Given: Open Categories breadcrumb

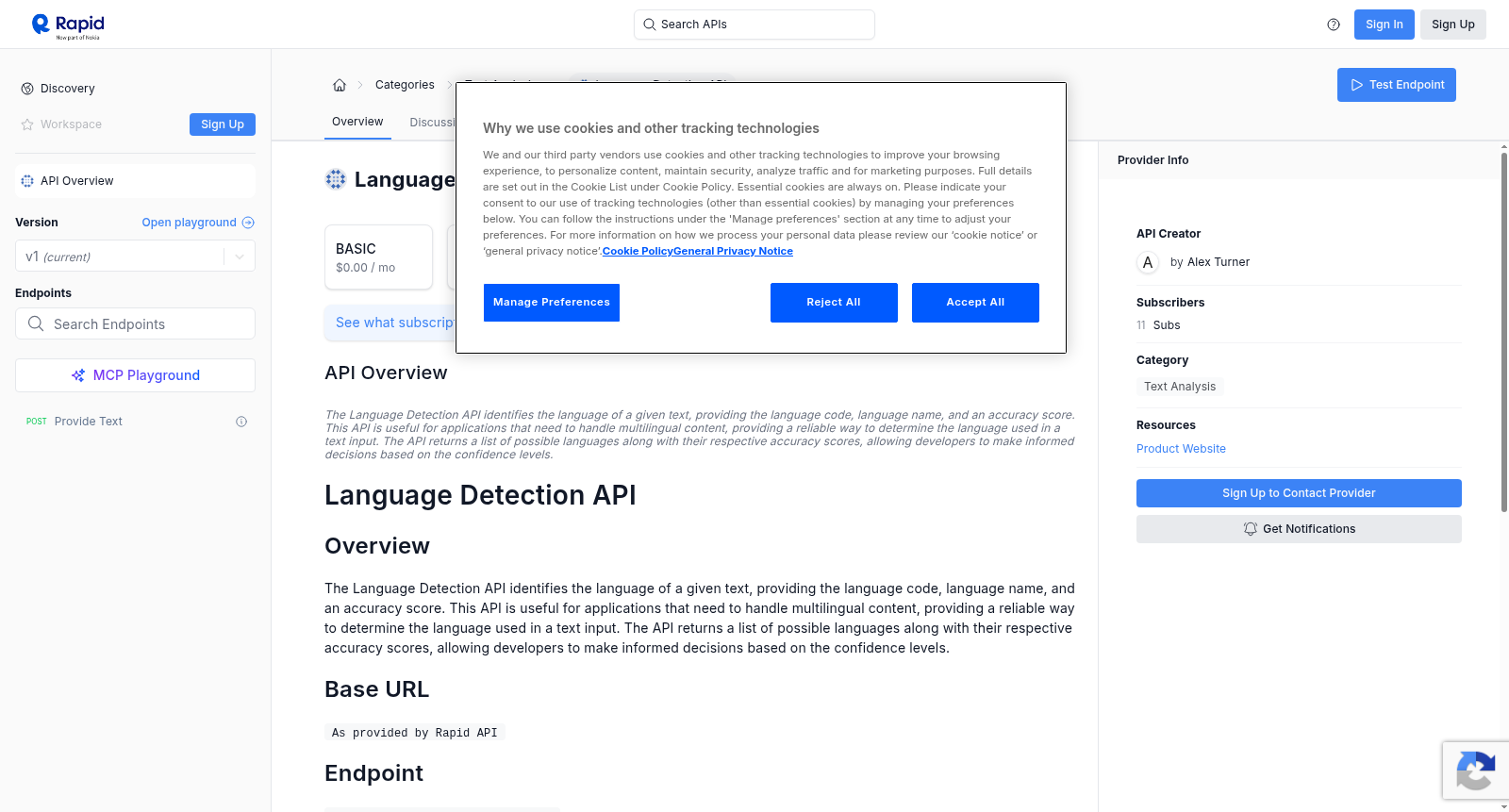Looking at the screenshot, I should tap(405, 85).
